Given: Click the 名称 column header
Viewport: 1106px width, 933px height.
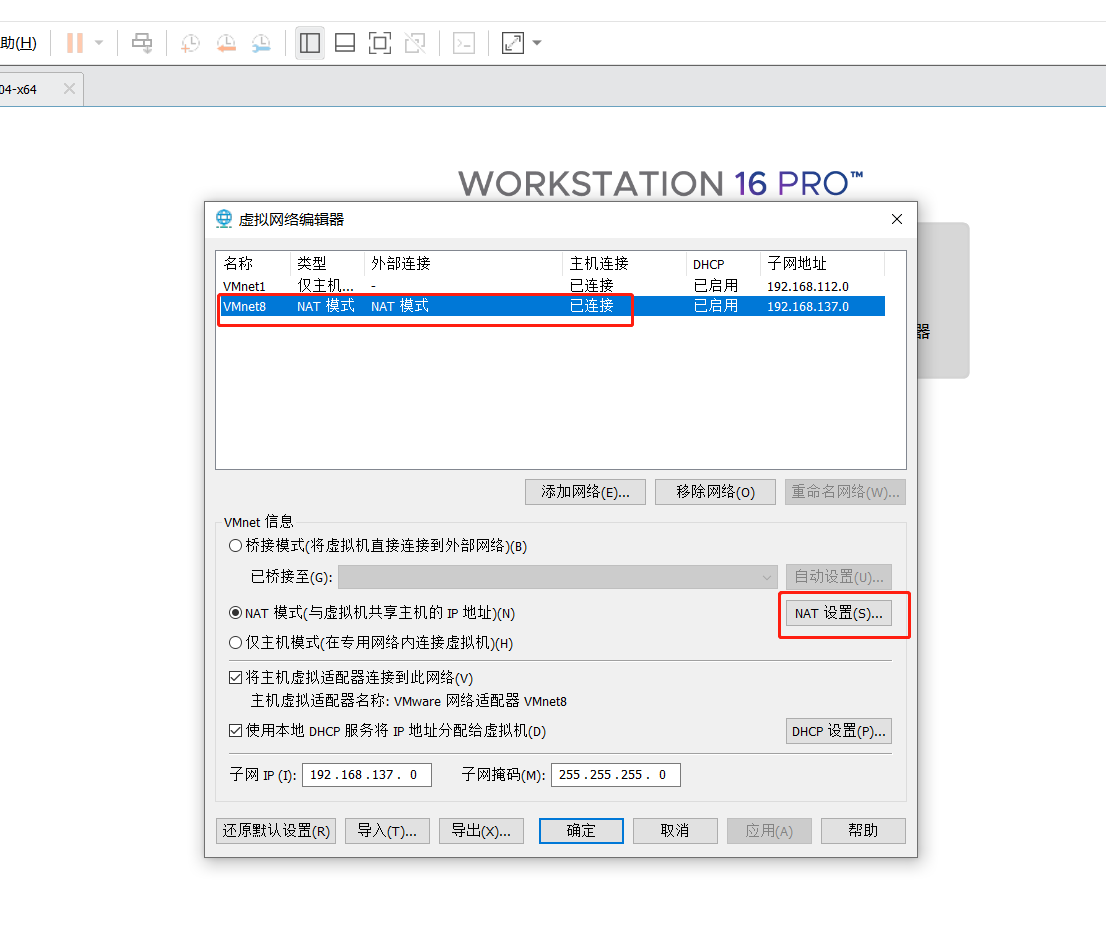Looking at the screenshot, I should [238, 264].
